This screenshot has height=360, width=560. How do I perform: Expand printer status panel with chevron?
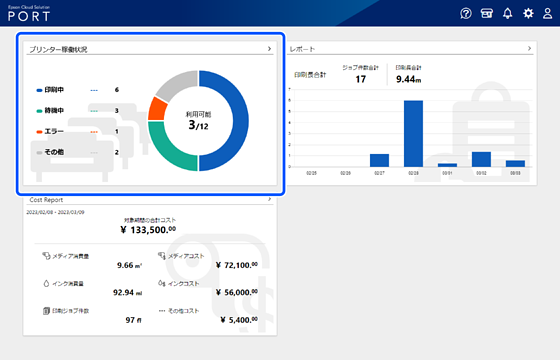269,49
